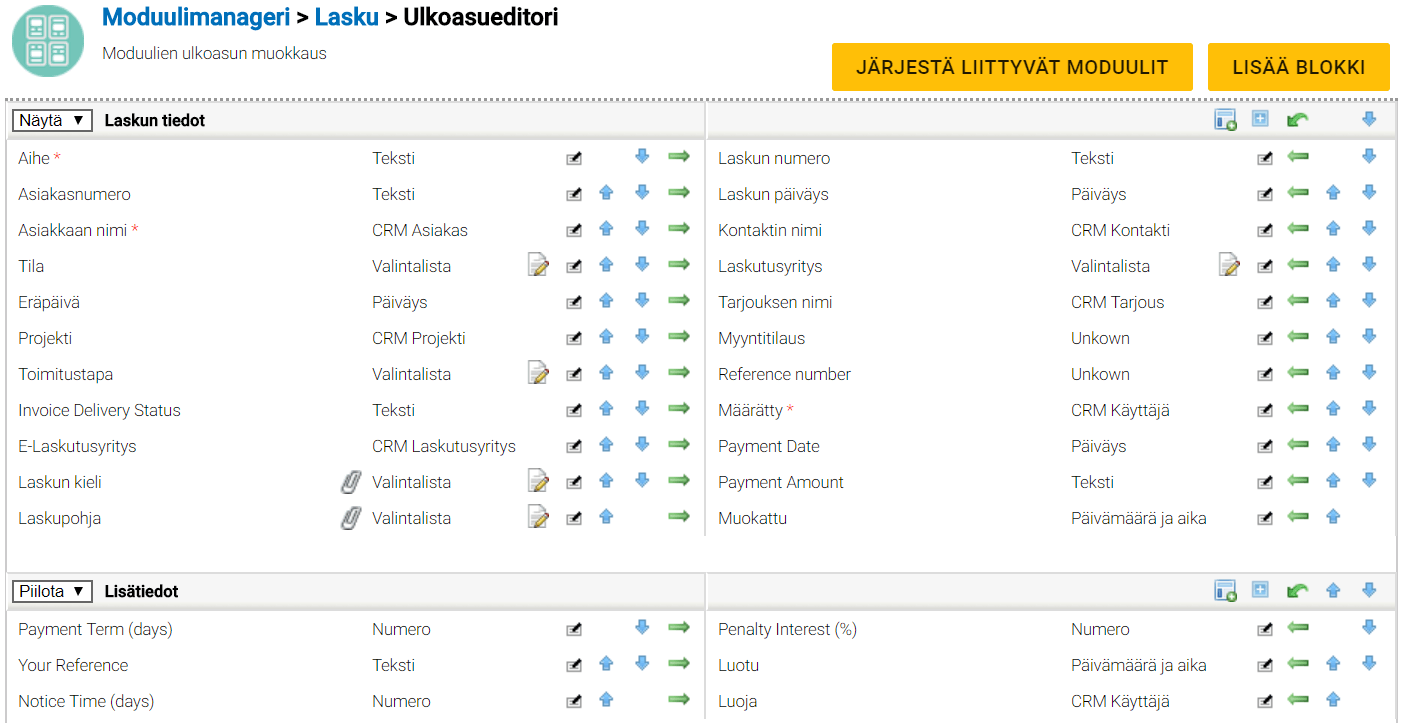Screen dimensions: 1403x723
Task: Click the paperclip icon next to Laskun kieli
Action: pos(350,482)
